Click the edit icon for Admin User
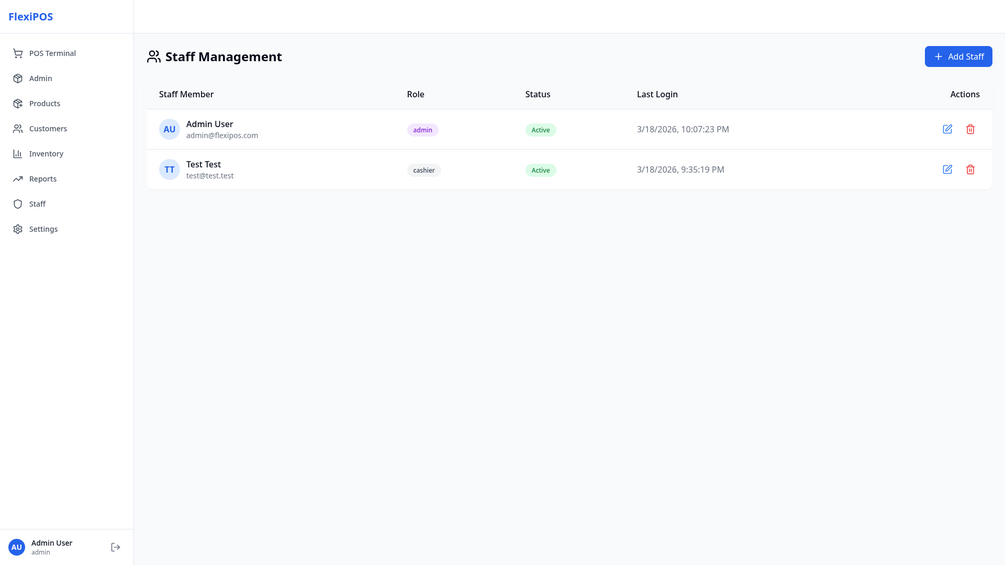 coord(947,129)
